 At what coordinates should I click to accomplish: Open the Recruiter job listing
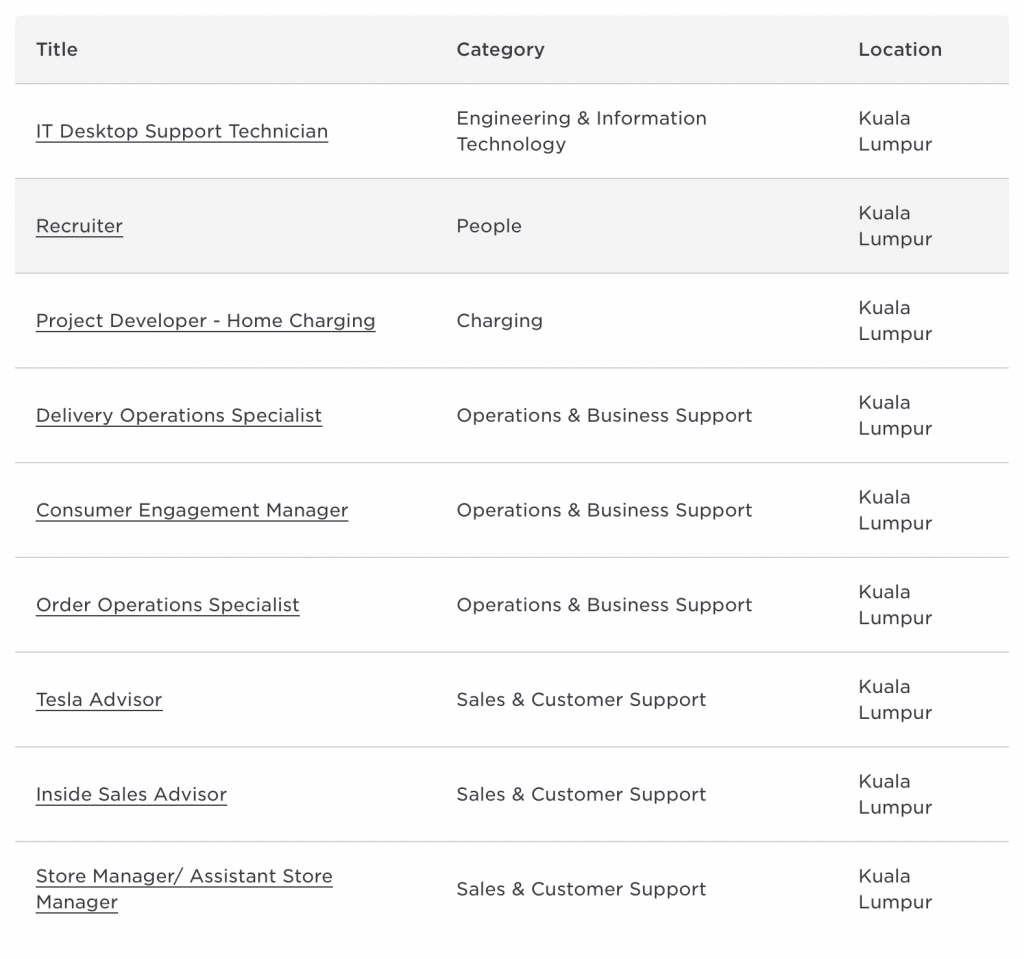coord(79,226)
